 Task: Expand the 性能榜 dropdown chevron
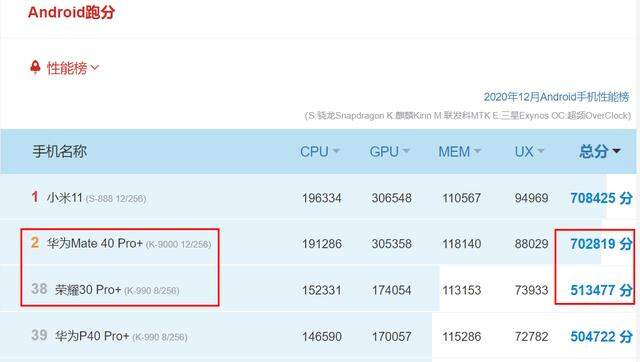click(95, 67)
